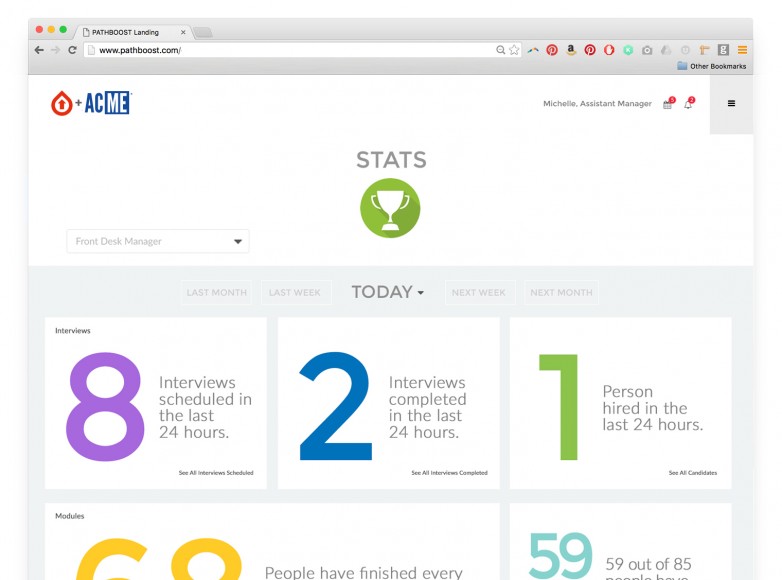This screenshot has width=782, height=580.
Task: Click the camera extension icon
Action: click(647, 50)
